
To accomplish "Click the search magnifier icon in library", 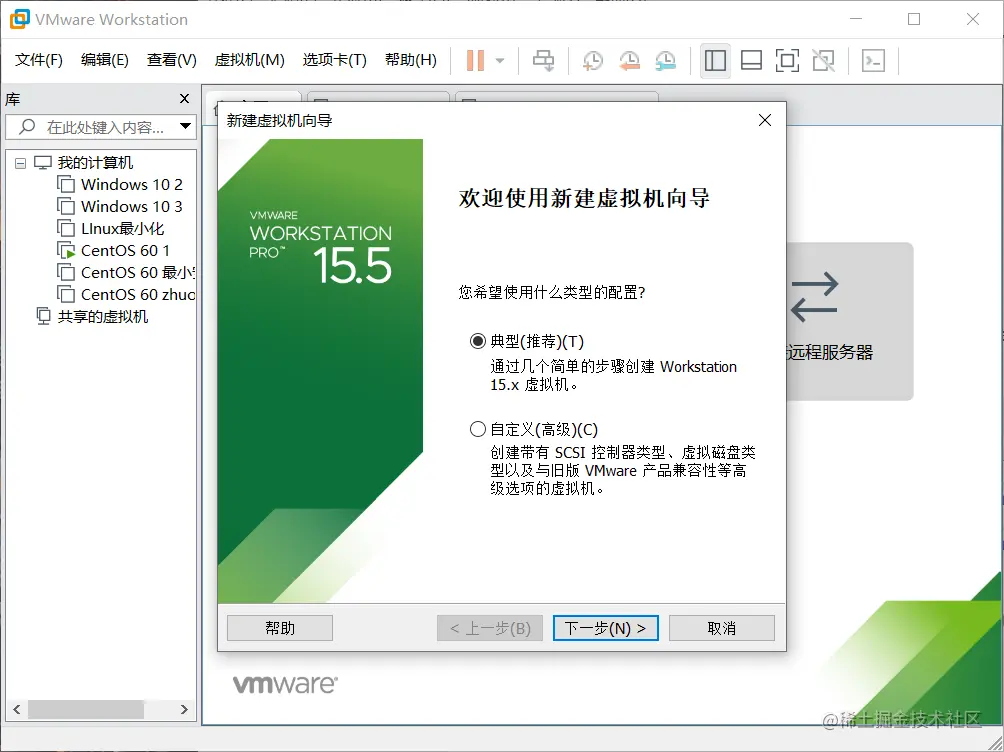I will click(x=27, y=127).
